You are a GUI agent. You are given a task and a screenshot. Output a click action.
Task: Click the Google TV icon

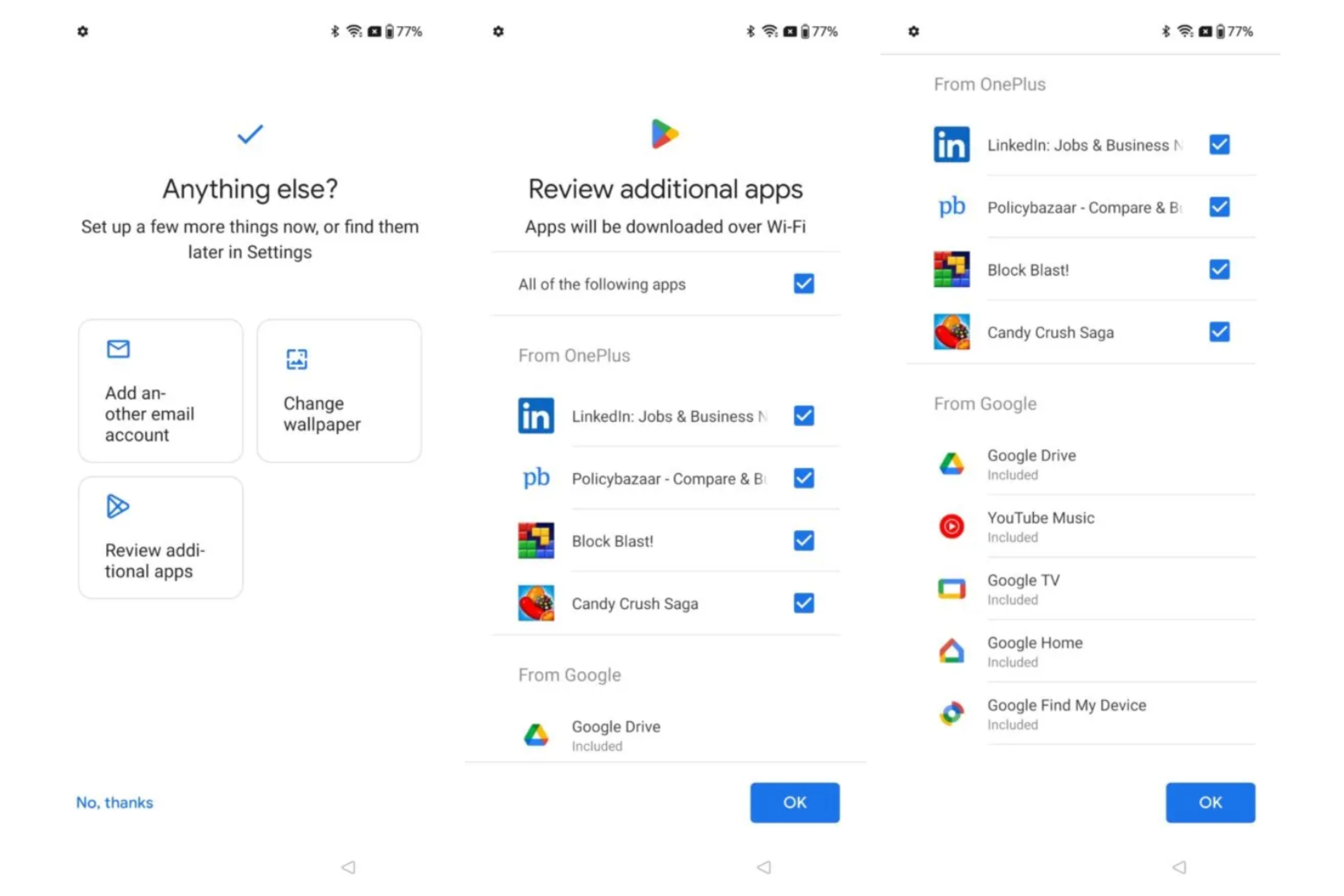coord(952,589)
